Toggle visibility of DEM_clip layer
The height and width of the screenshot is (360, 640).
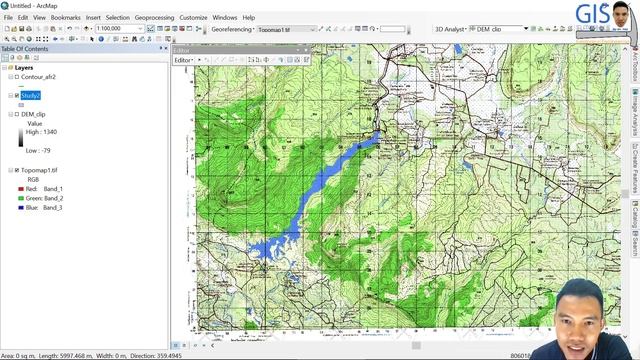point(17,114)
